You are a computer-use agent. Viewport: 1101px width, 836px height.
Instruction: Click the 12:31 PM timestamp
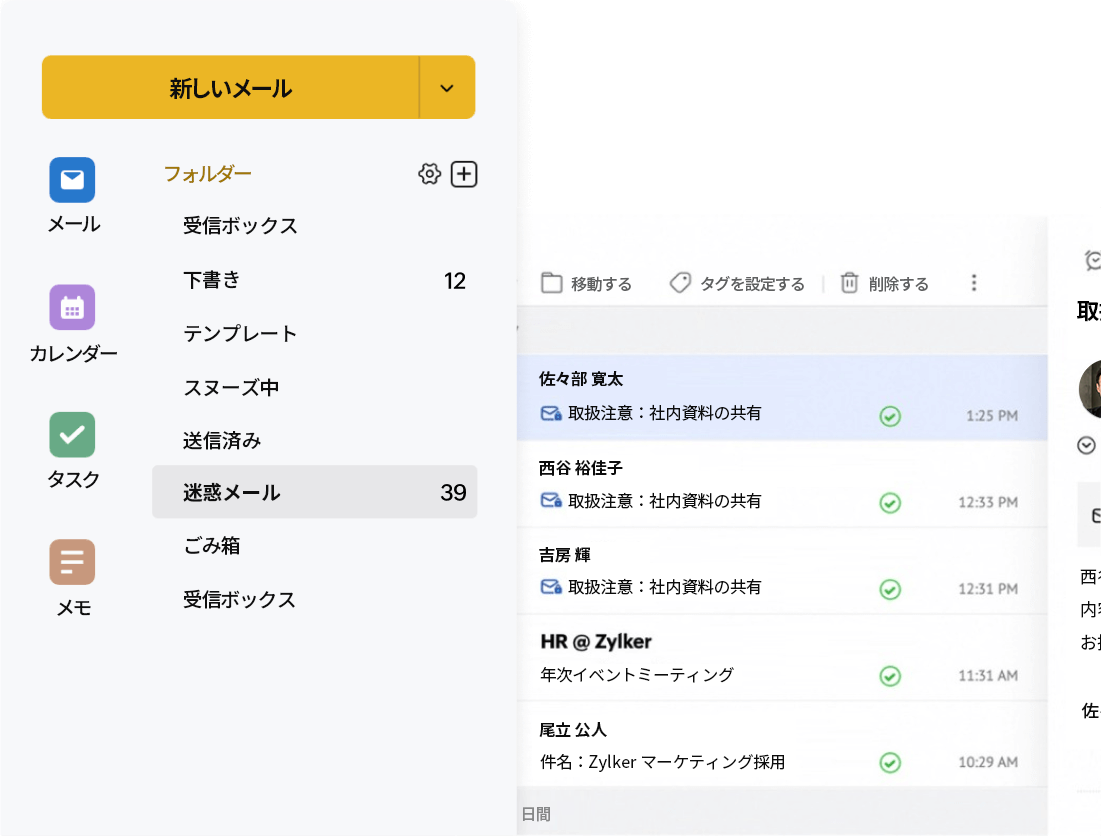tap(988, 589)
